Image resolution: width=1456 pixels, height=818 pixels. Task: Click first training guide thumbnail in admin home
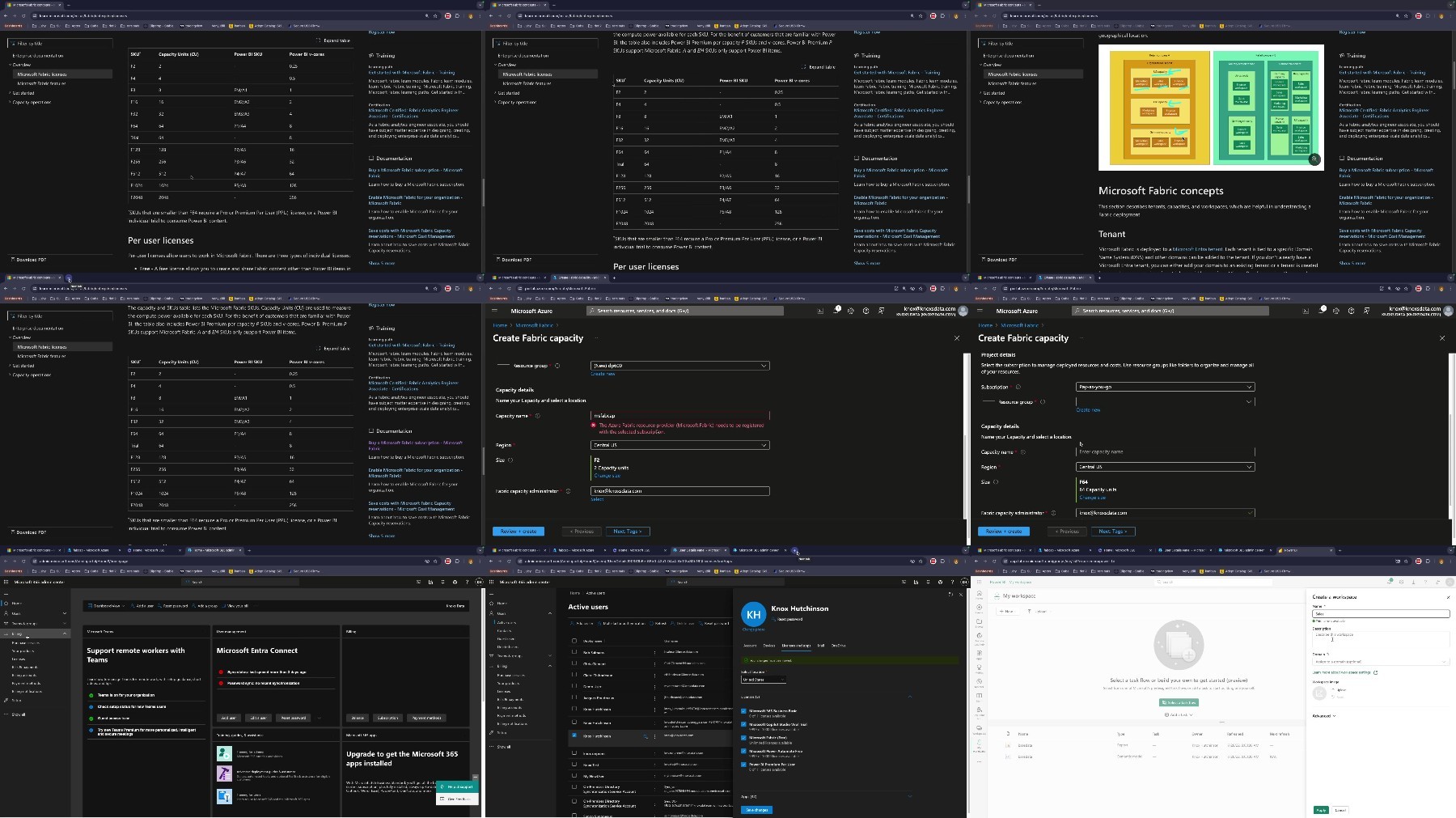coord(224,753)
